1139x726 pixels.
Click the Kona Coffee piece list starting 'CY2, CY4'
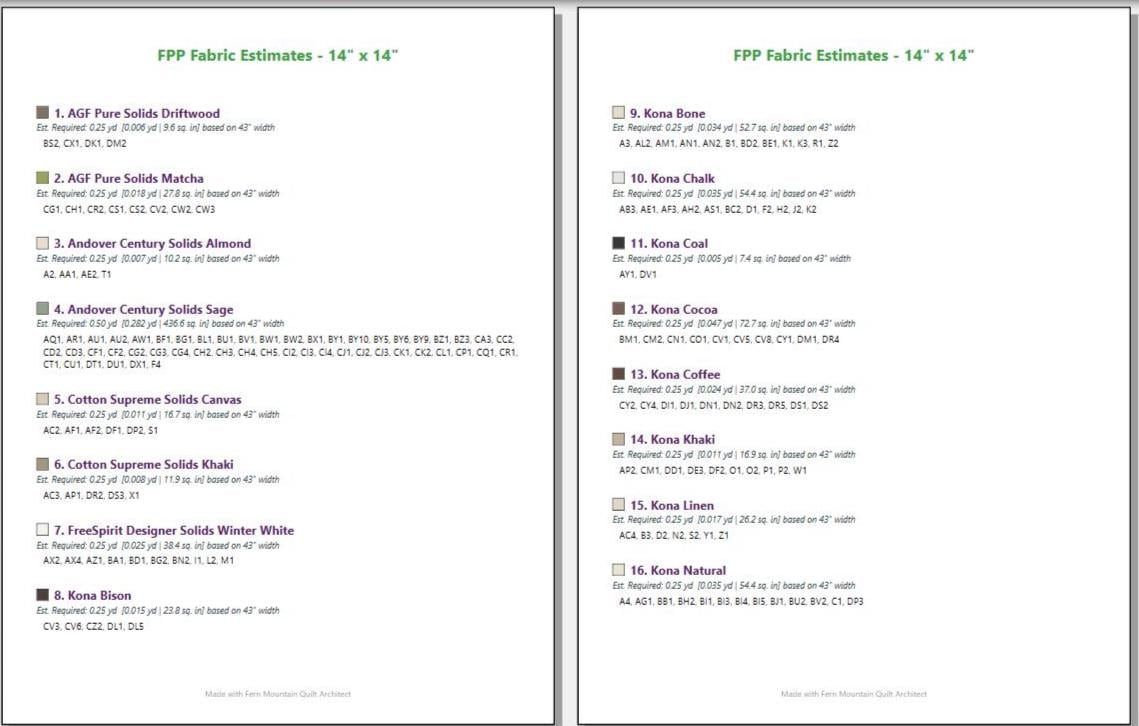click(x=723, y=406)
